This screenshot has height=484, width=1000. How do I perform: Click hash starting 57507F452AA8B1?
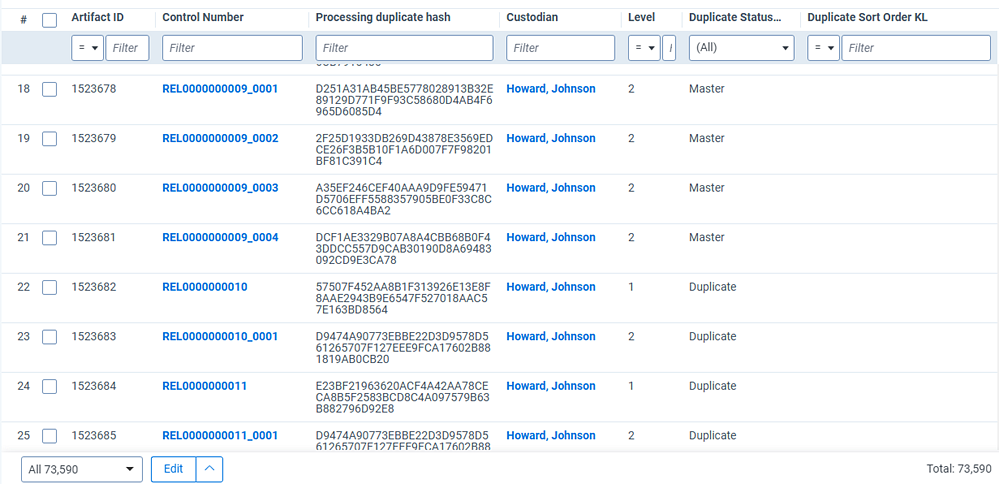coord(404,298)
